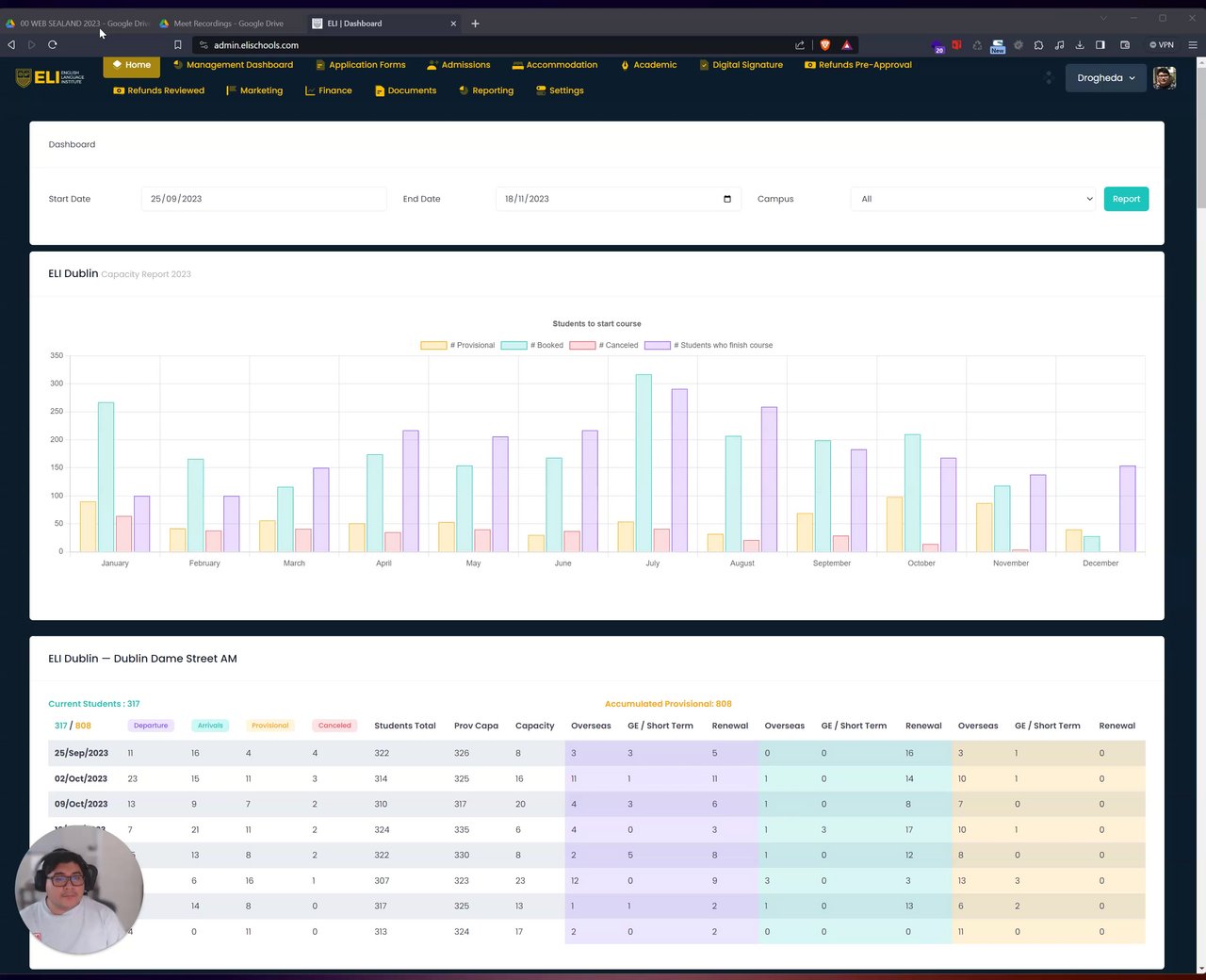Screen dimensions: 1206x980
Task: Click the End Date field showing 18/11/2023
Action: 618,199
